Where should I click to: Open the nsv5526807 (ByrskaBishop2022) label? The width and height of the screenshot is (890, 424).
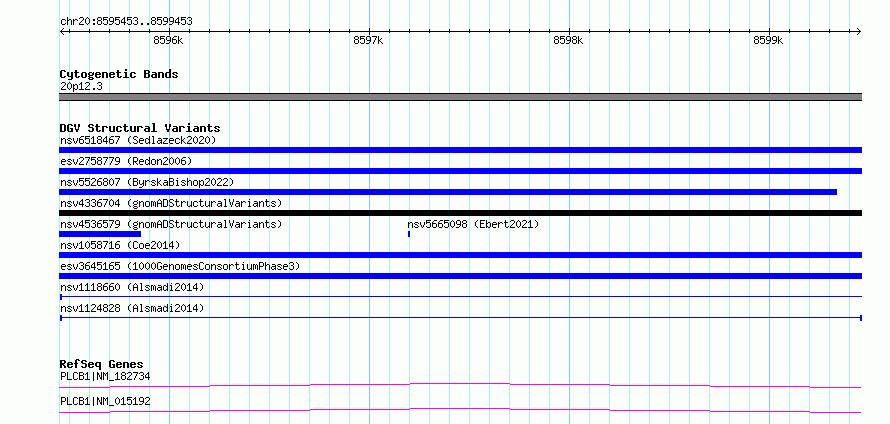147,182
